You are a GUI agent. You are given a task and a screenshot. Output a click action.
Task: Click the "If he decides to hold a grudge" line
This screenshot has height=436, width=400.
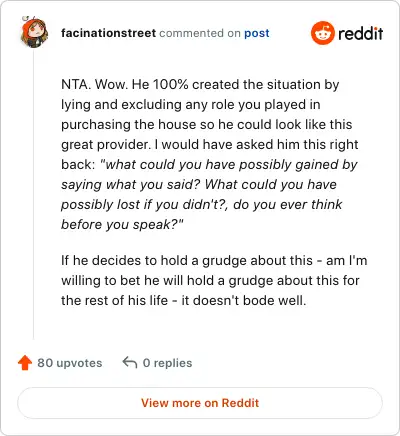point(214,260)
